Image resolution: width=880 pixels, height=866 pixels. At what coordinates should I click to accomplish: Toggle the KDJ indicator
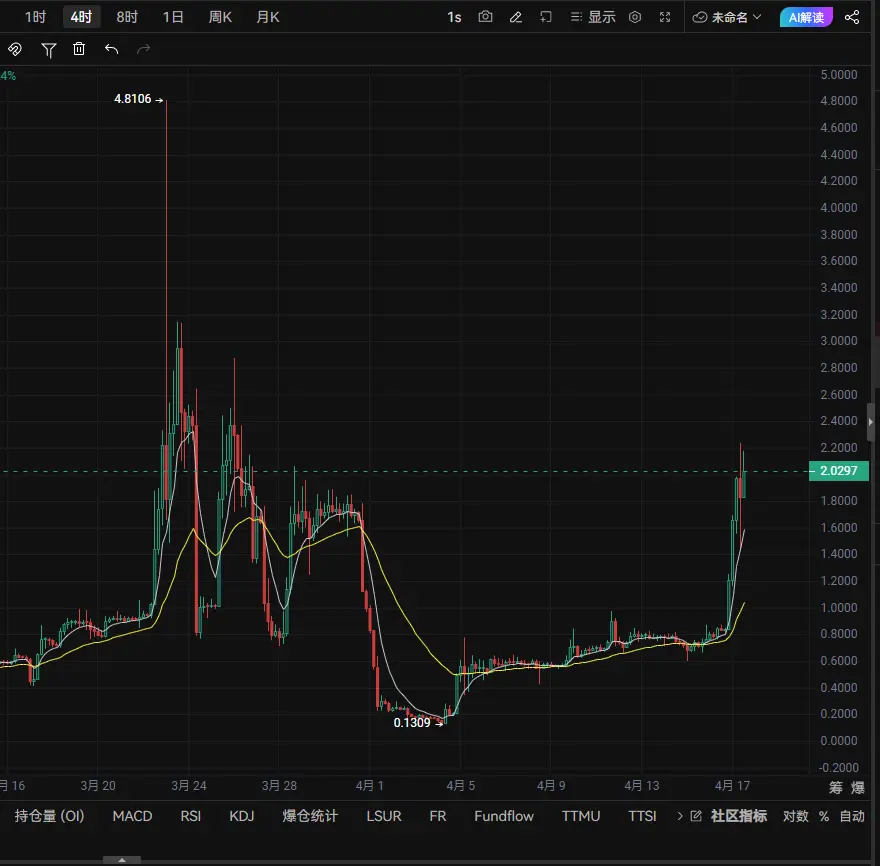[x=242, y=815]
